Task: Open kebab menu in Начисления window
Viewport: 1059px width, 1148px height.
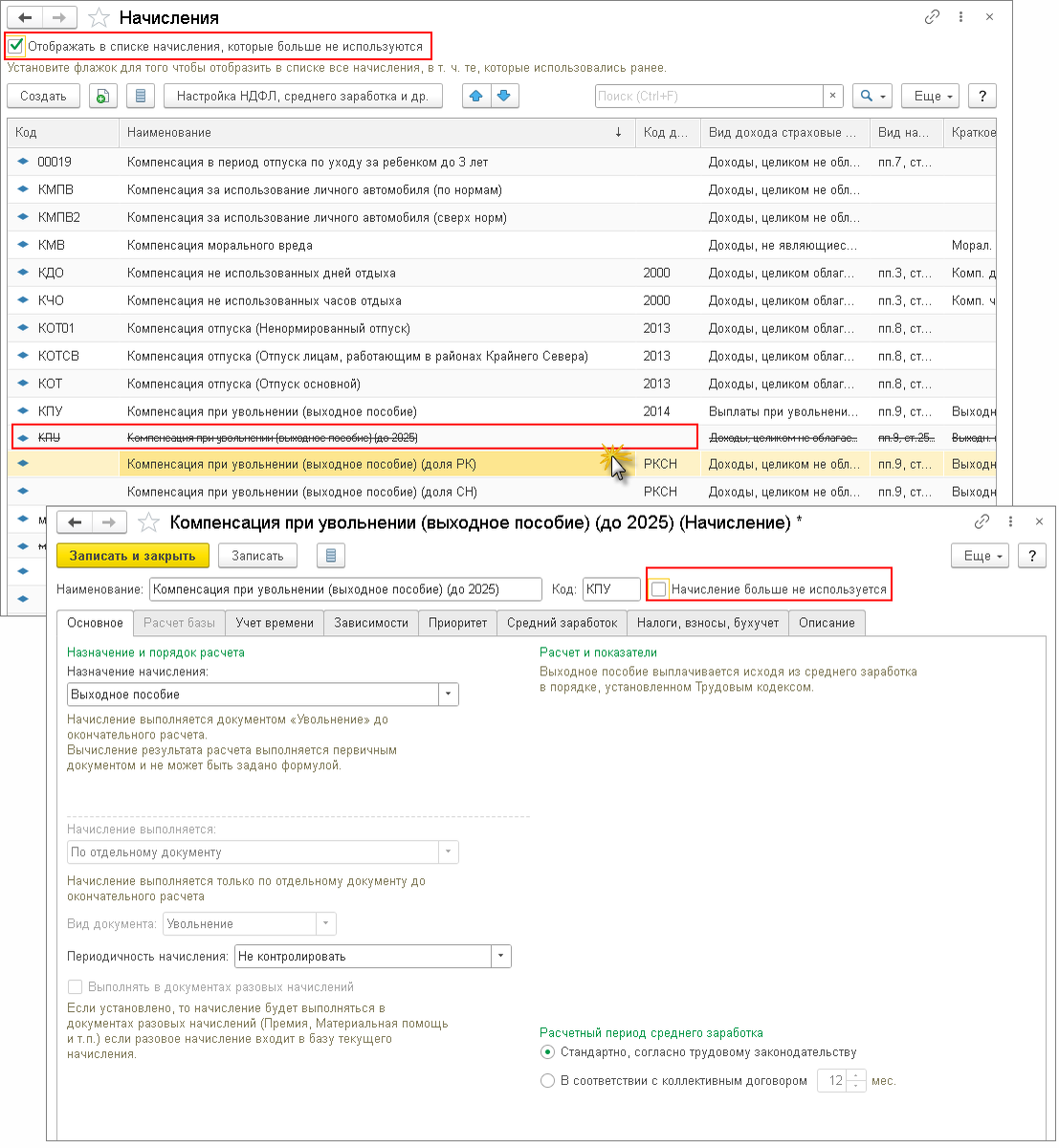Action: (x=961, y=17)
